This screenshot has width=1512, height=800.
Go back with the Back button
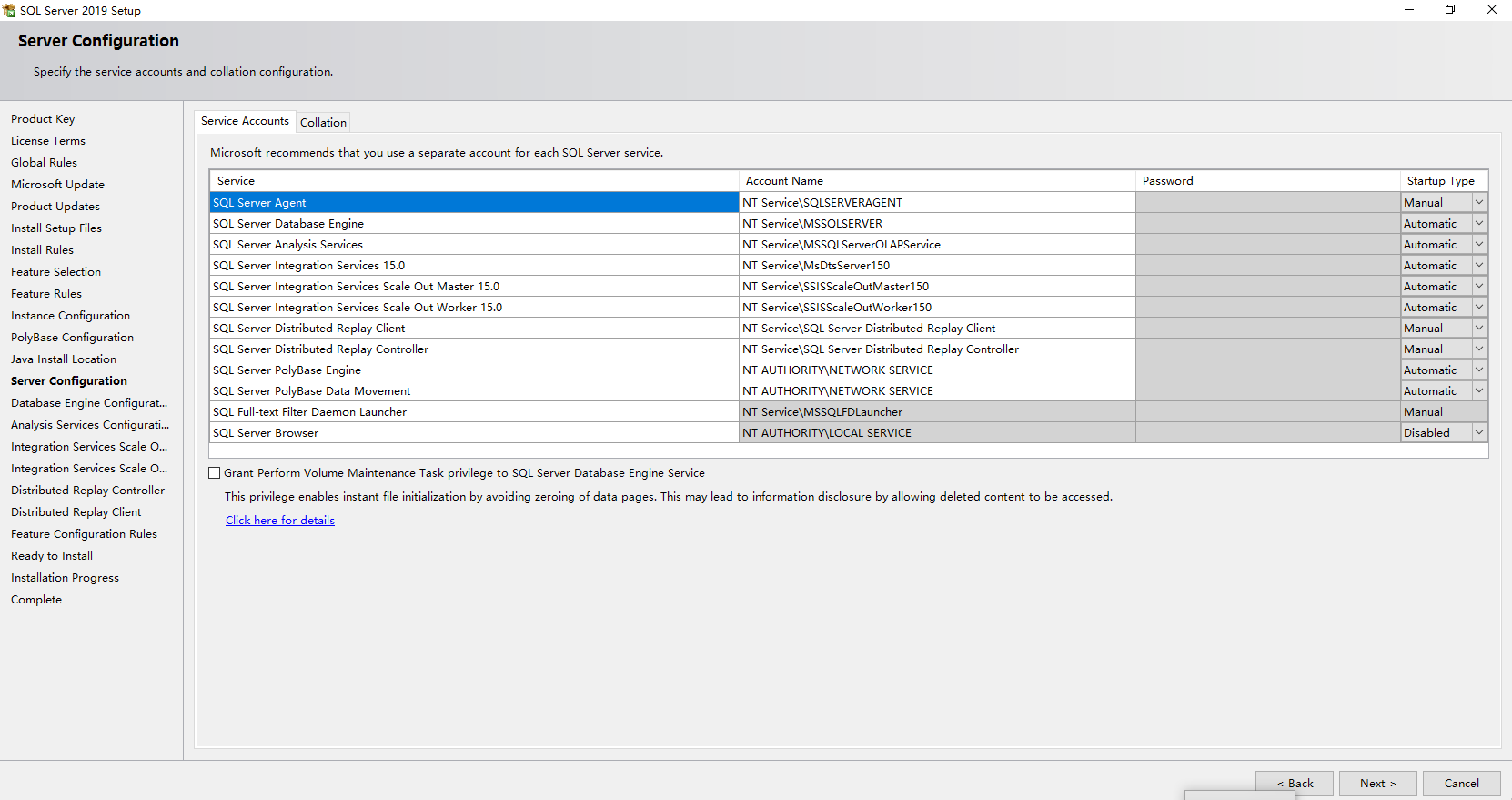1295,784
